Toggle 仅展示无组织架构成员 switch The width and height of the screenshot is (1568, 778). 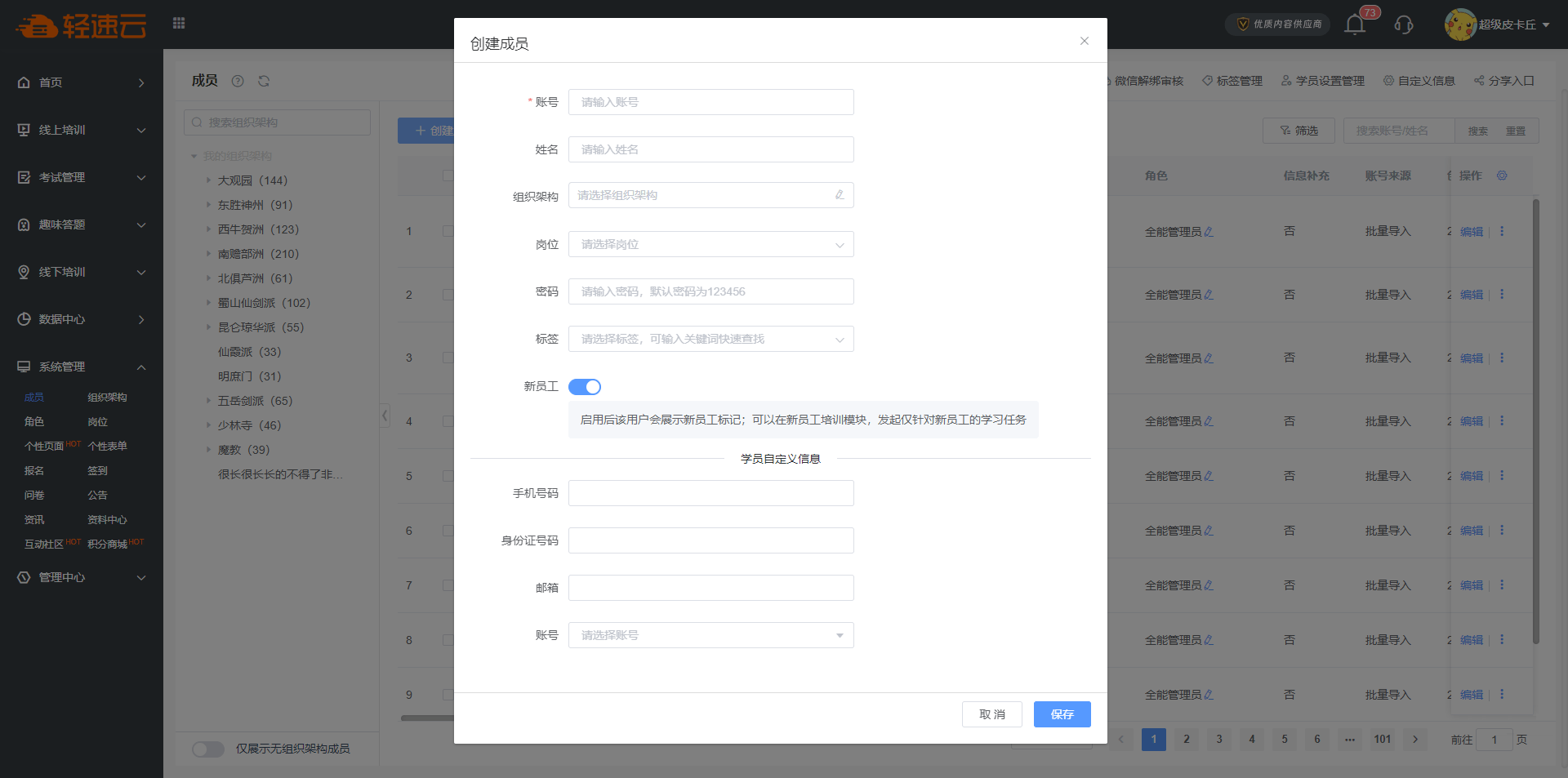208,749
